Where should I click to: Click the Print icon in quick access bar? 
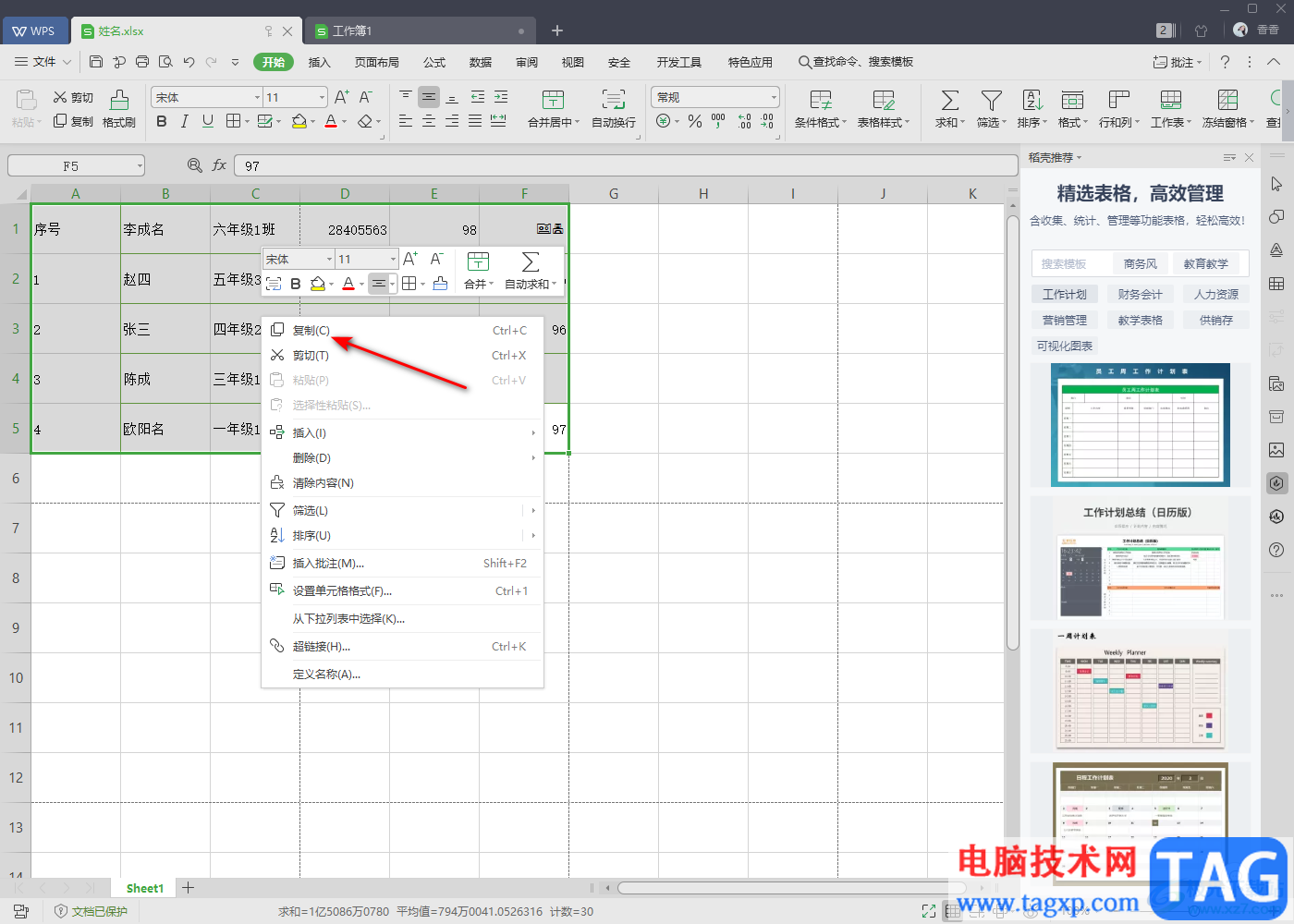coord(142,62)
